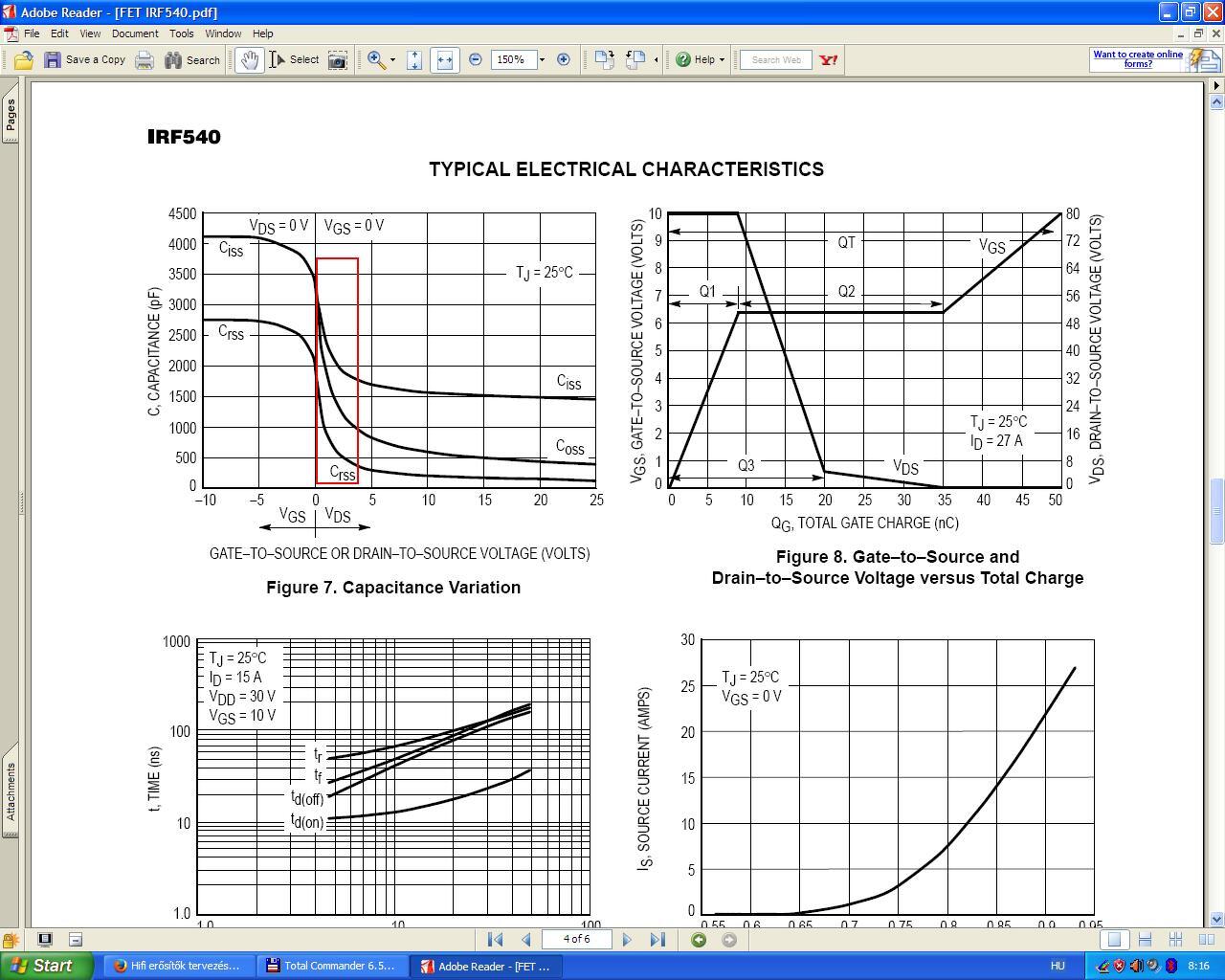Screen dimensions: 1225x980
Task: Click the hide toolbars icon in status bar
Action: [x=76, y=940]
